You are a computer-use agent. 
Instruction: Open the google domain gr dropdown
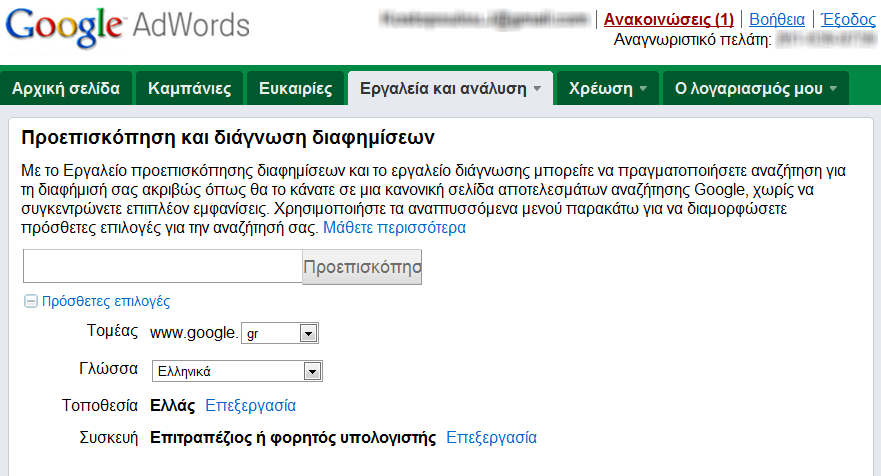click(x=280, y=333)
